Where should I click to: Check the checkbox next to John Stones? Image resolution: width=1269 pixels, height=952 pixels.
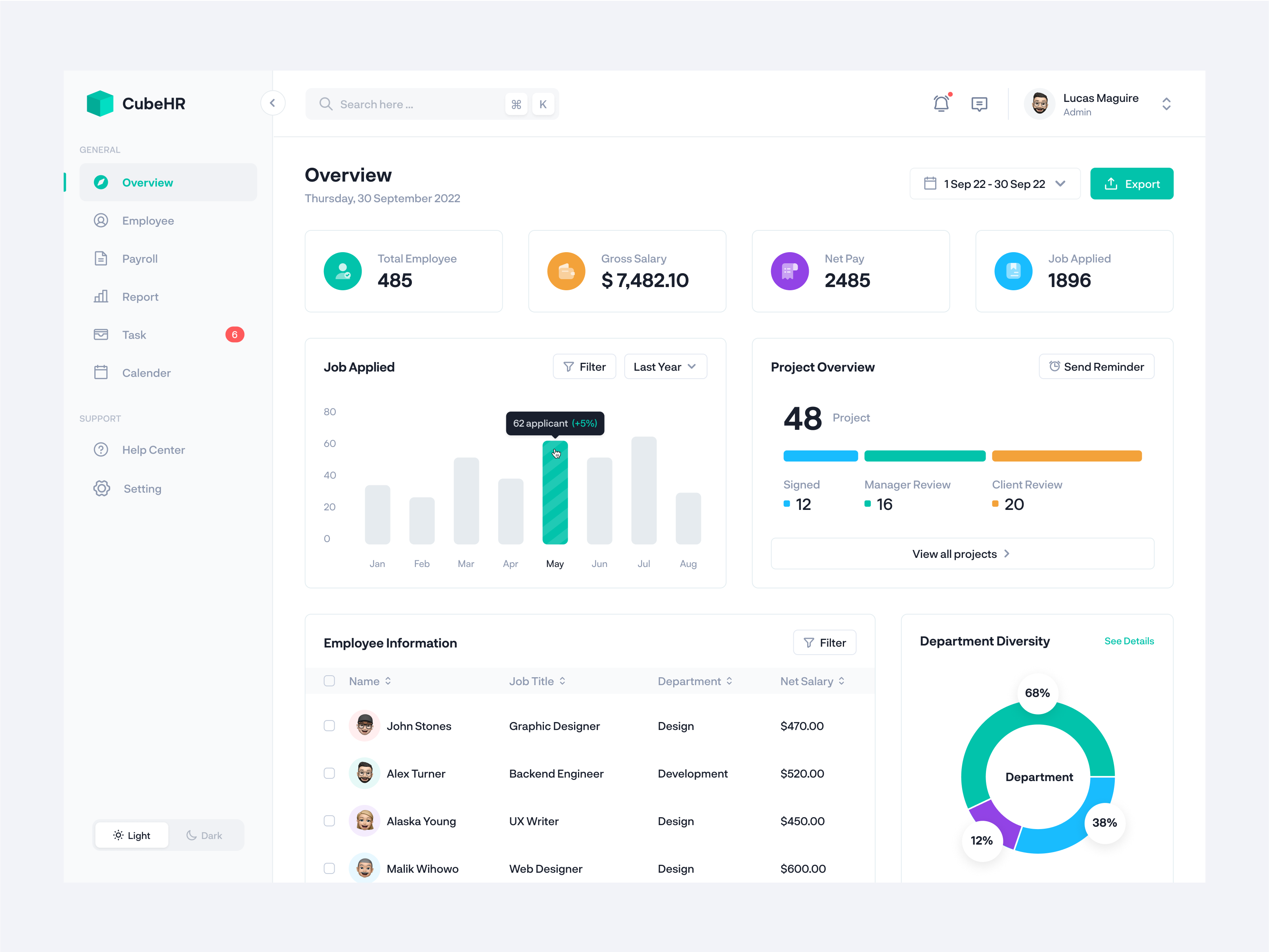click(329, 725)
